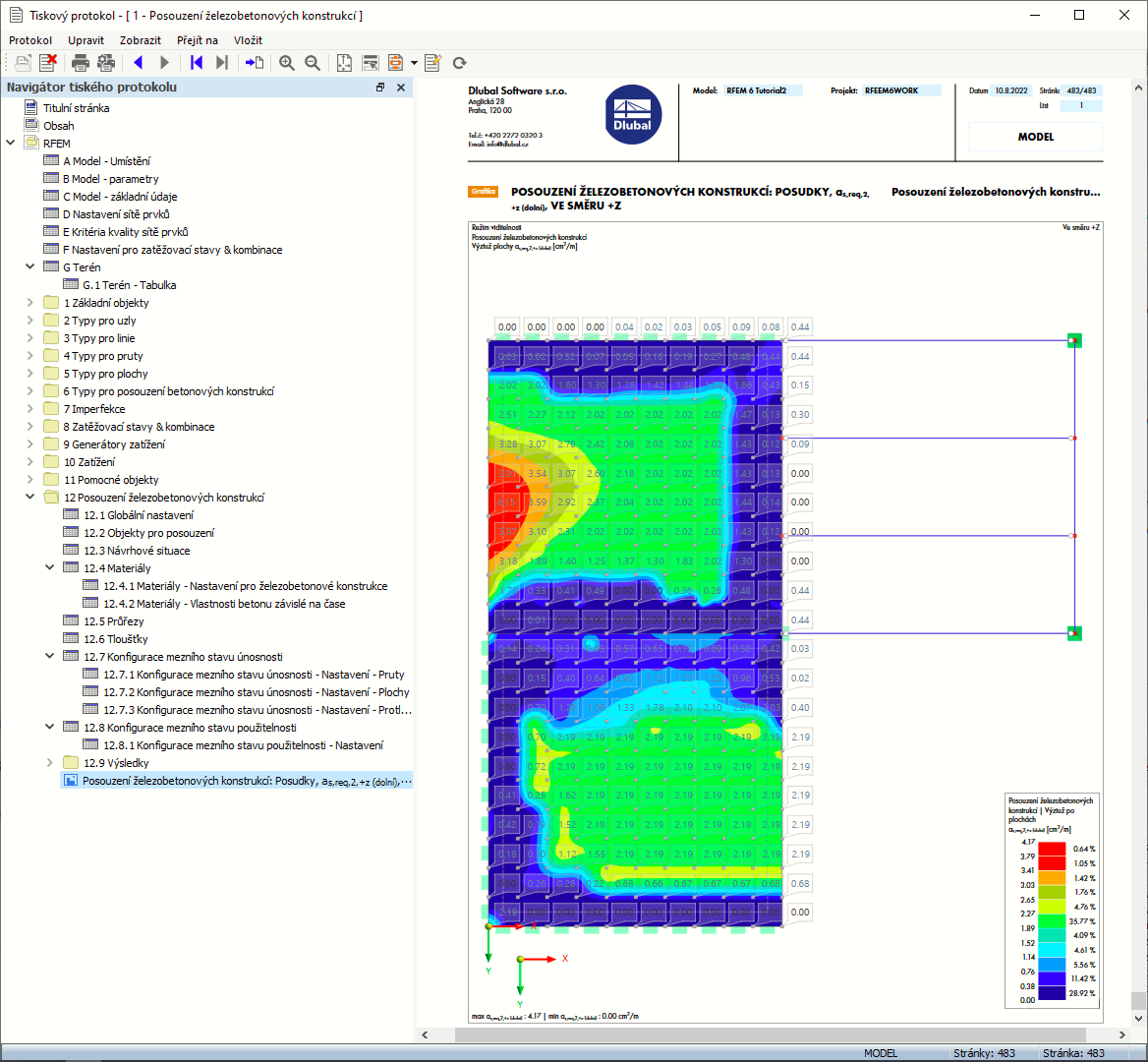Zoom out with magnifier minus icon
This screenshot has height=1062, width=1148.
pyautogui.click(x=313, y=63)
